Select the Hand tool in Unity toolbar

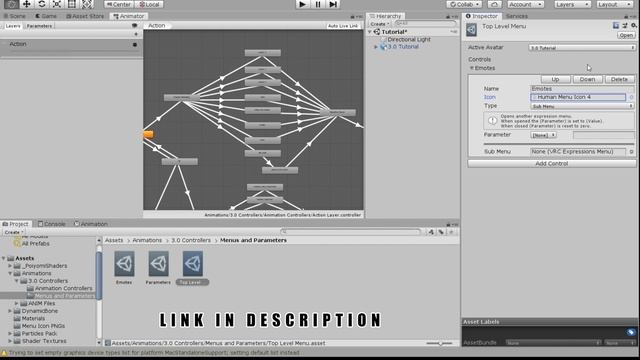click(x=11, y=4)
